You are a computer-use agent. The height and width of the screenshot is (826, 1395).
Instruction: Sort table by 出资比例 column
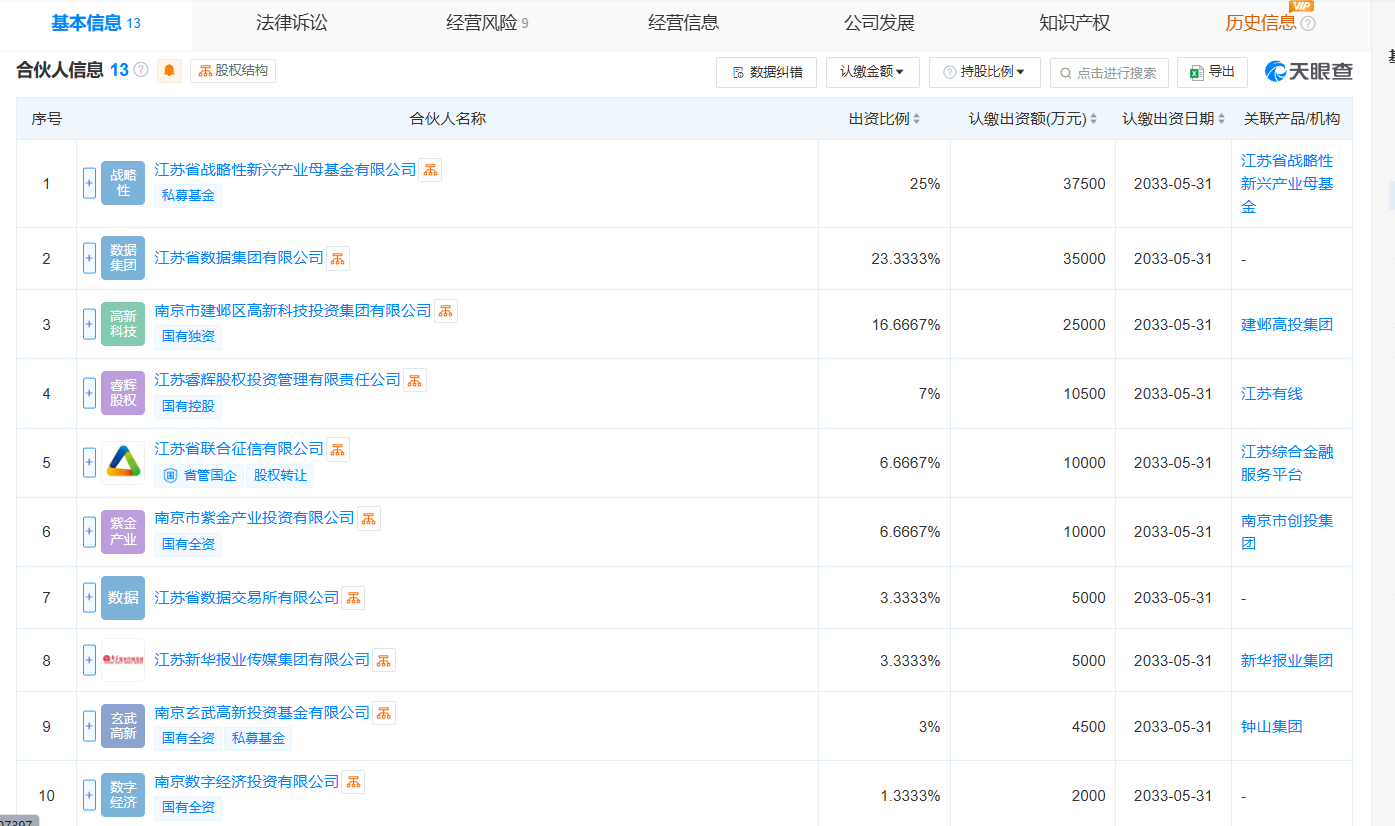(884, 119)
